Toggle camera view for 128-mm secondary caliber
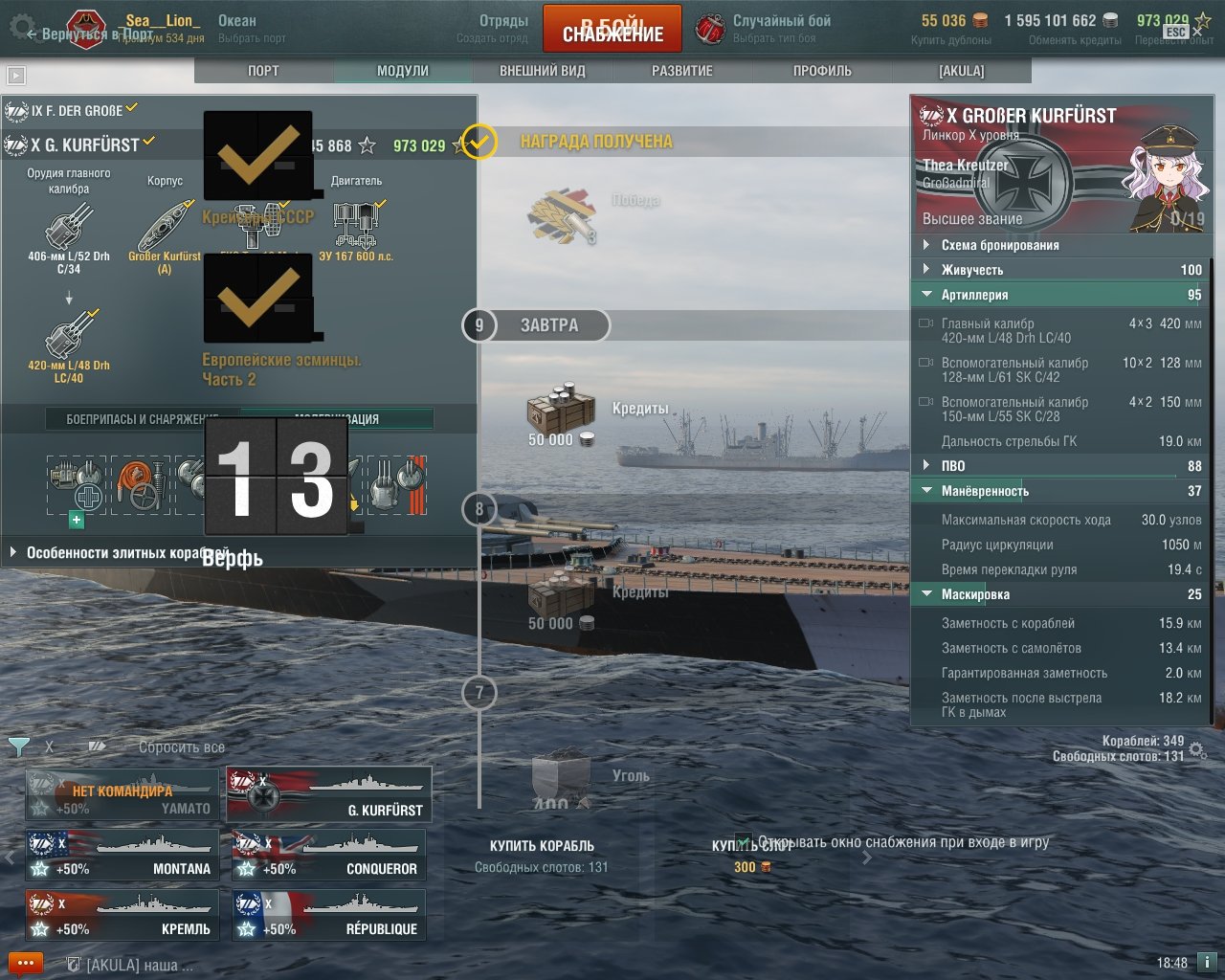Viewport: 1225px width, 980px height. pos(925,363)
